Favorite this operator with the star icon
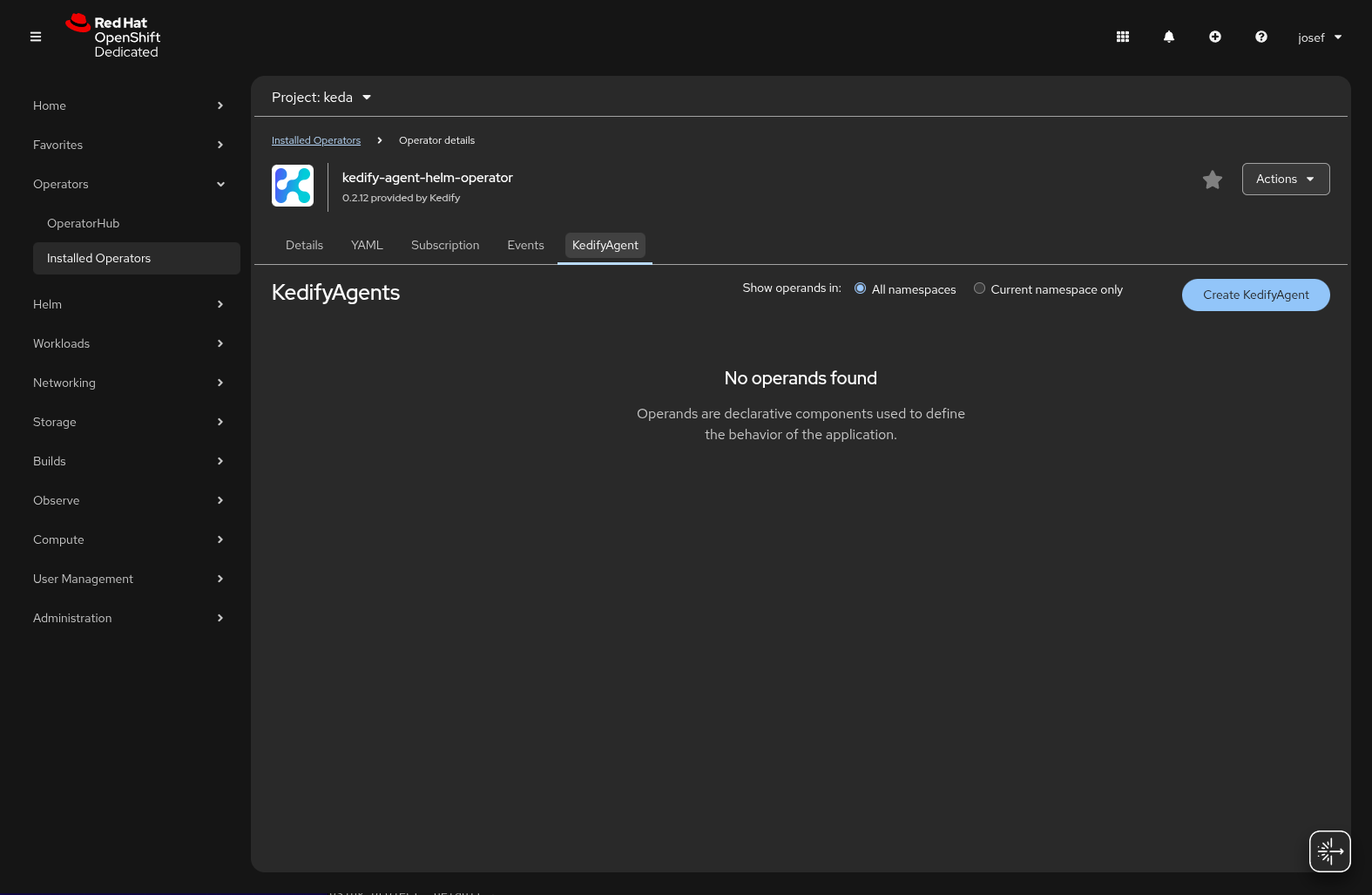Viewport: 1372px width, 895px height. [1213, 180]
